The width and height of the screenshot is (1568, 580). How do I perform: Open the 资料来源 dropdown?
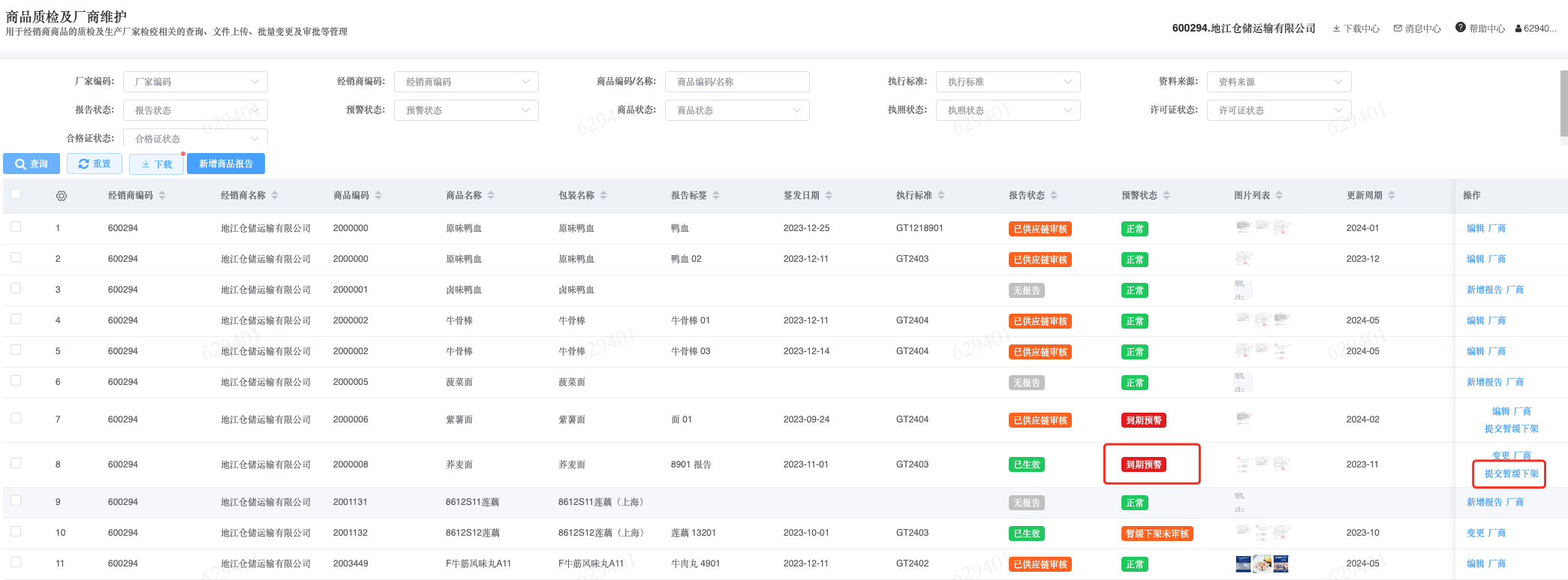(x=1279, y=82)
